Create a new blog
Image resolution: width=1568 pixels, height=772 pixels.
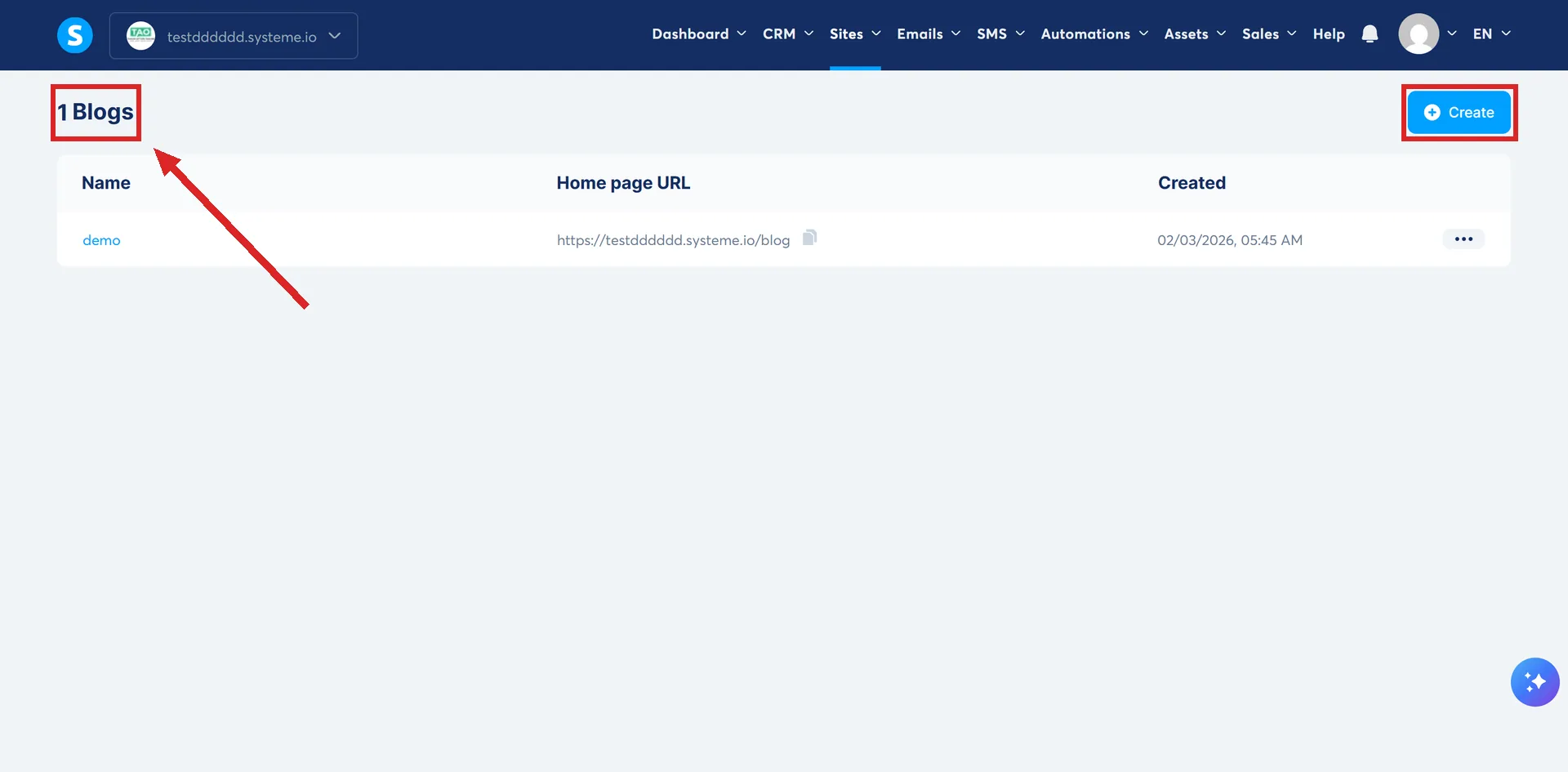(x=1459, y=113)
